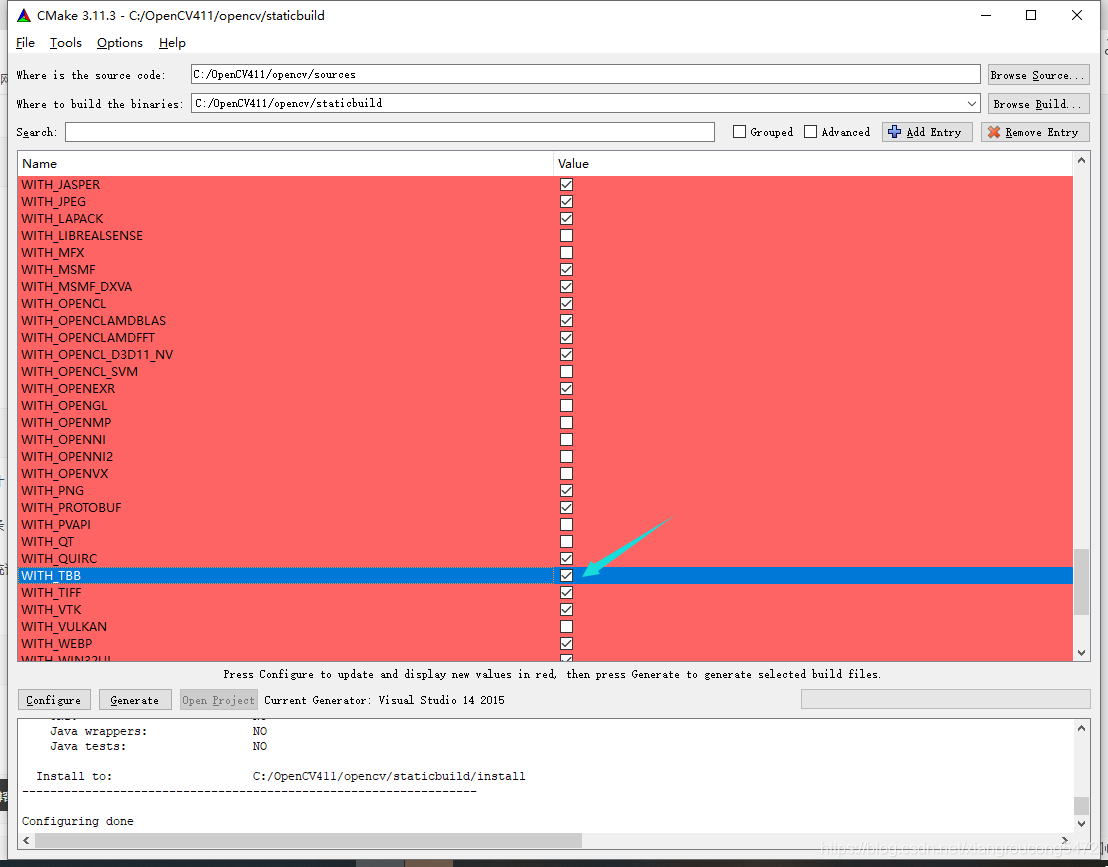Click the blue plus Add Entry icon
The height and width of the screenshot is (867, 1108).
[x=895, y=132]
